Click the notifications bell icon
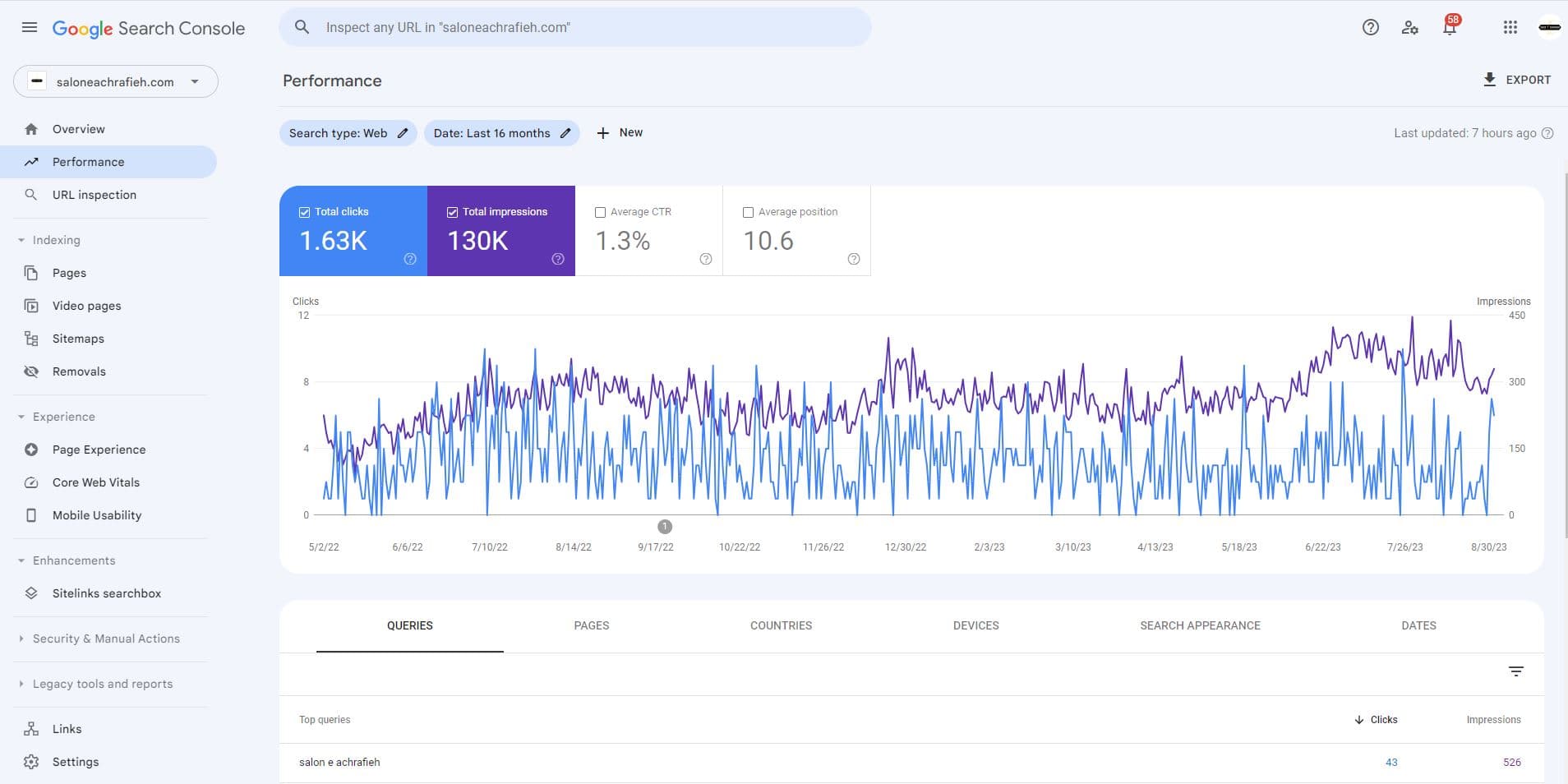Image resolution: width=1568 pixels, height=784 pixels. point(1450,28)
